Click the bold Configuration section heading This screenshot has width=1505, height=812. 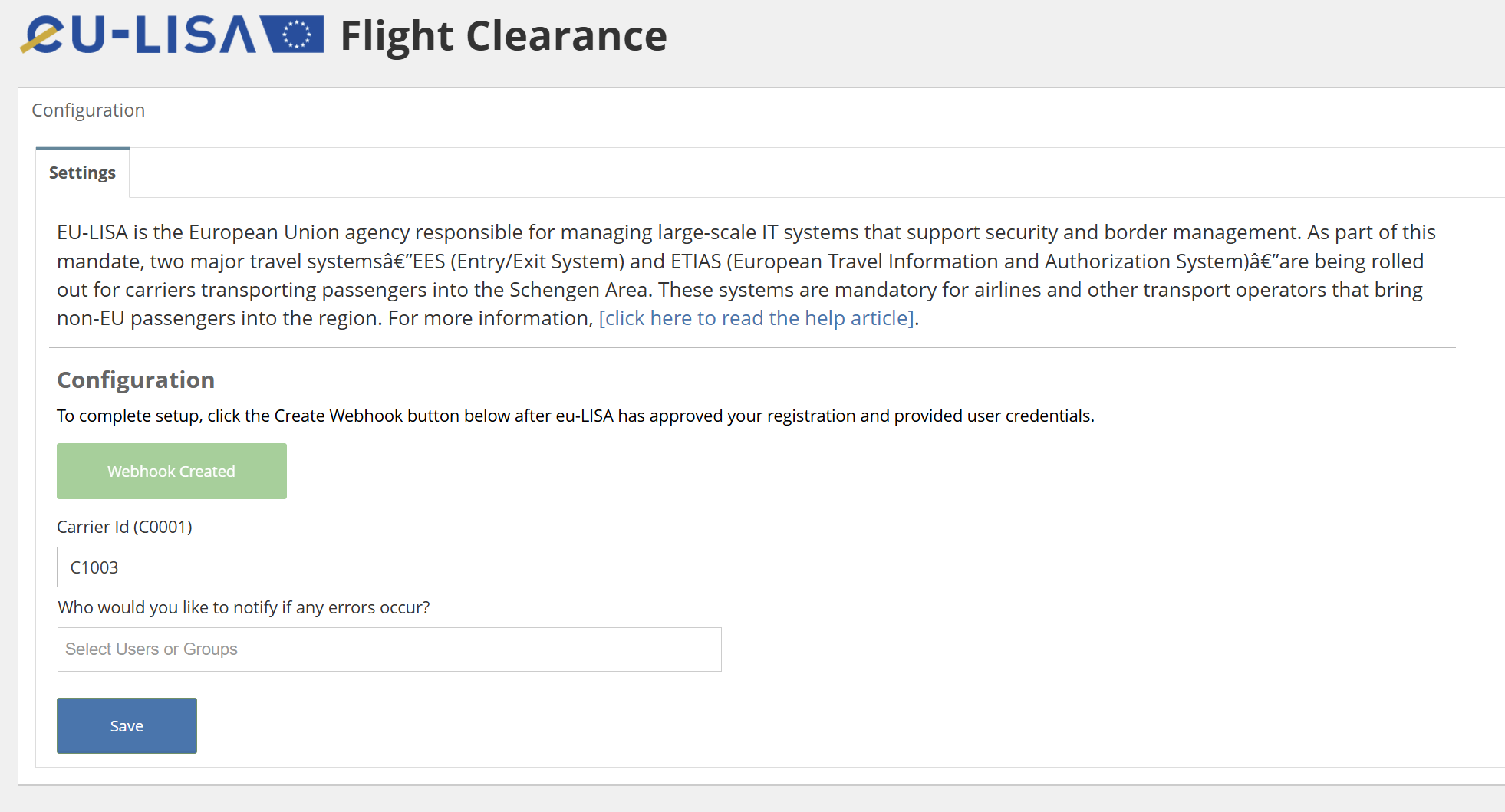click(x=136, y=380)
